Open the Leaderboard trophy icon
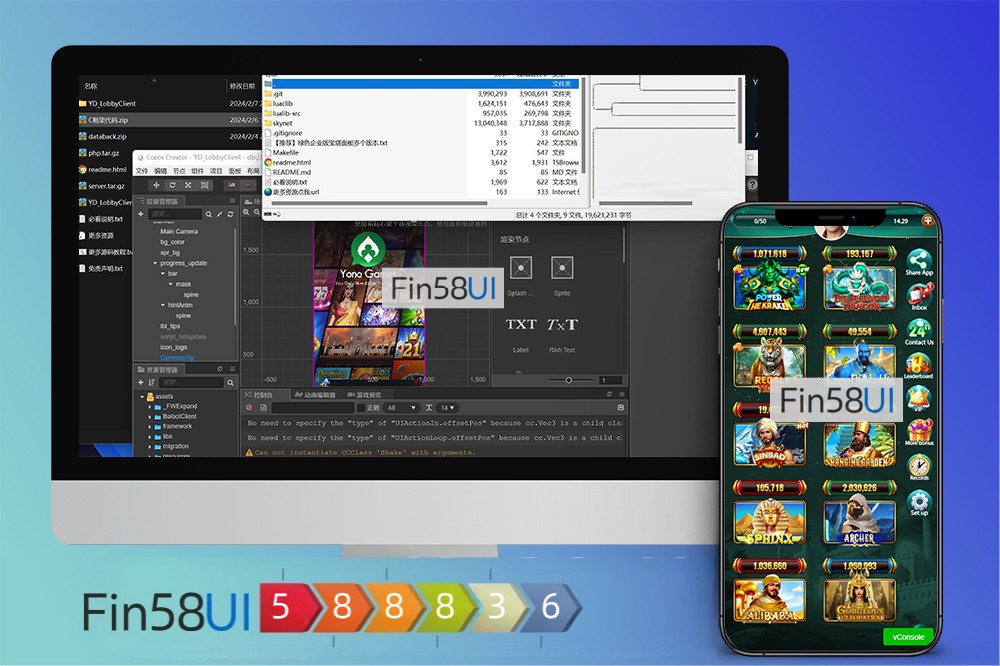1000x666 pixels. coord(919,364)
